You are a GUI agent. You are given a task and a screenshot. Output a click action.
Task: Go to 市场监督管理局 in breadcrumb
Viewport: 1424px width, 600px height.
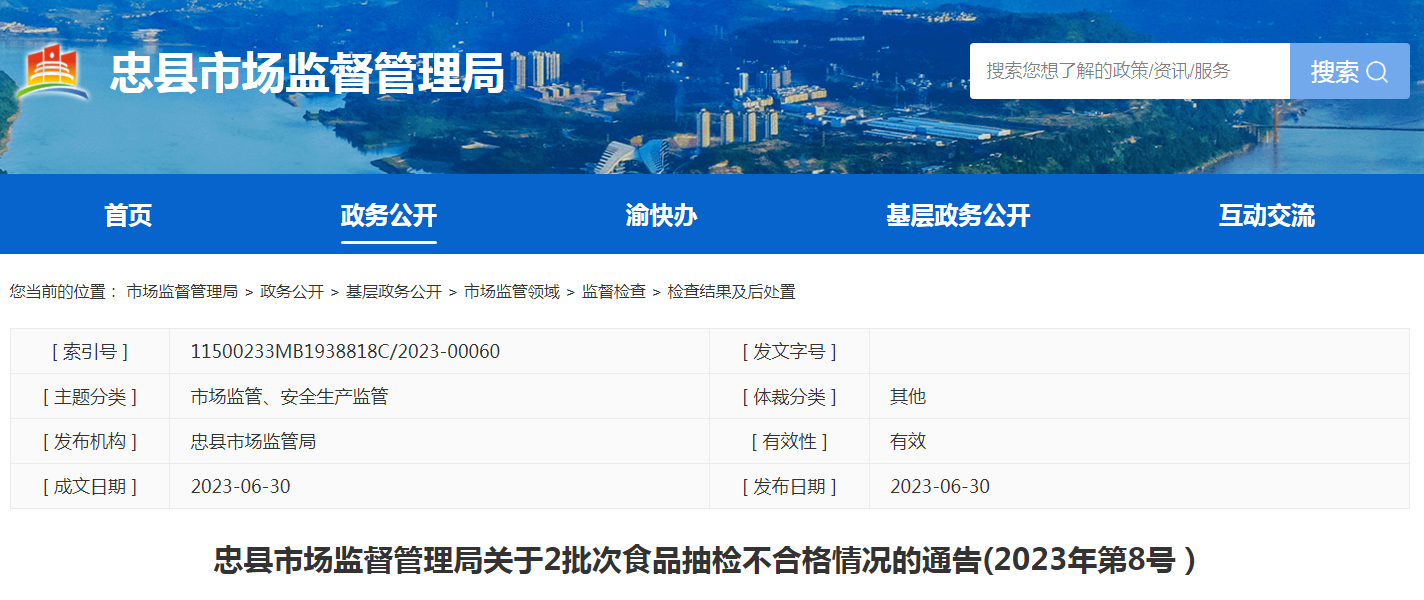coord(182,292)
